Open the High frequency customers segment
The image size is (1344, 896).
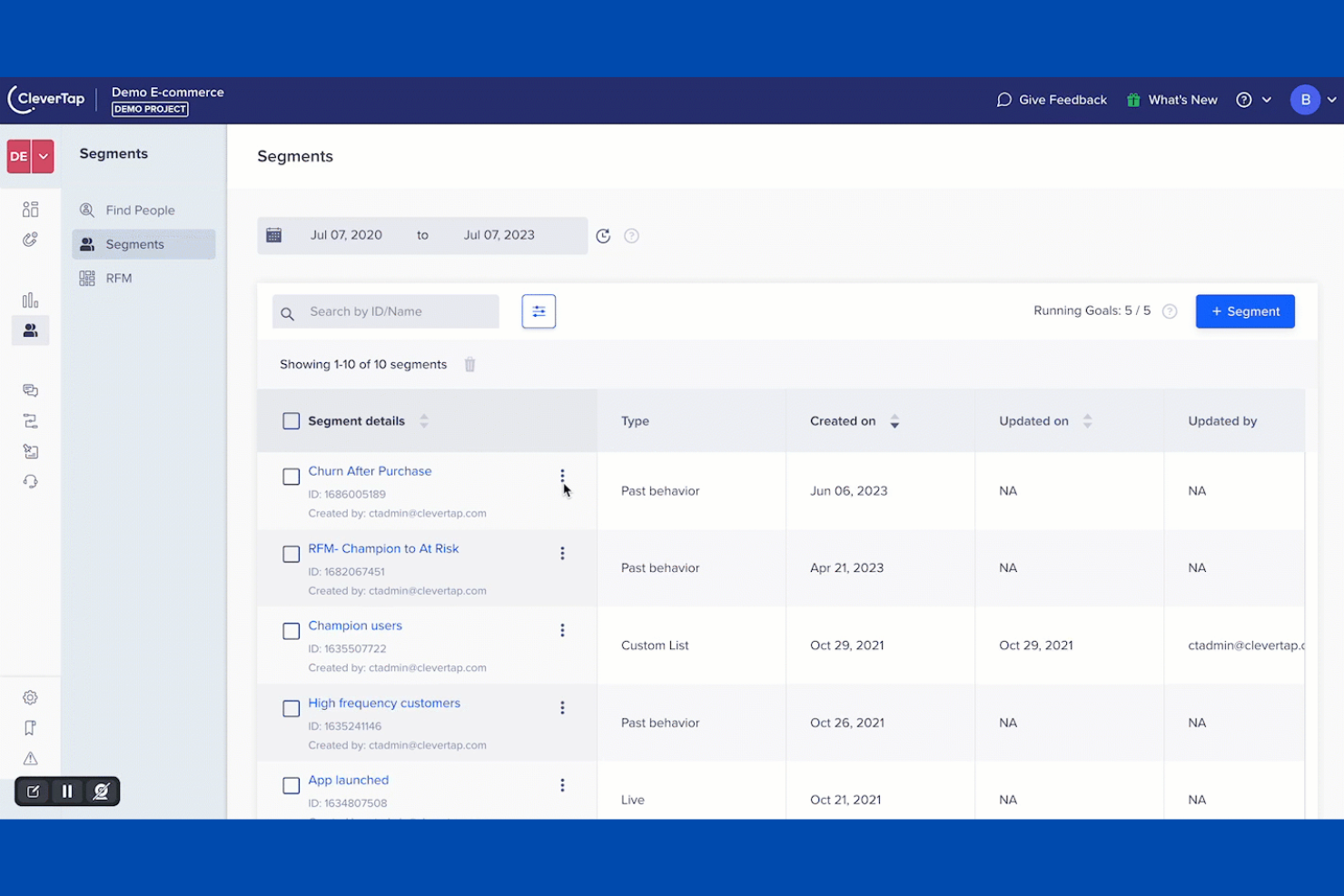coord(384,704)
